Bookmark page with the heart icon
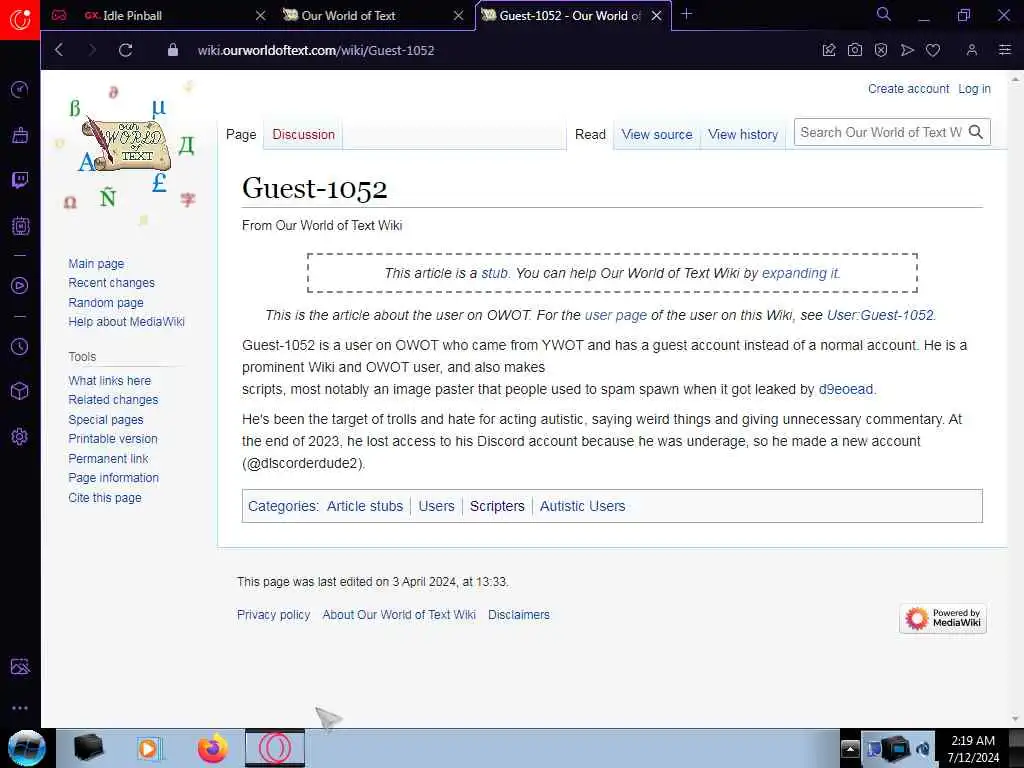Viewport: 1024px width, 768px height. pyautogui.click(x=933, y=50)
